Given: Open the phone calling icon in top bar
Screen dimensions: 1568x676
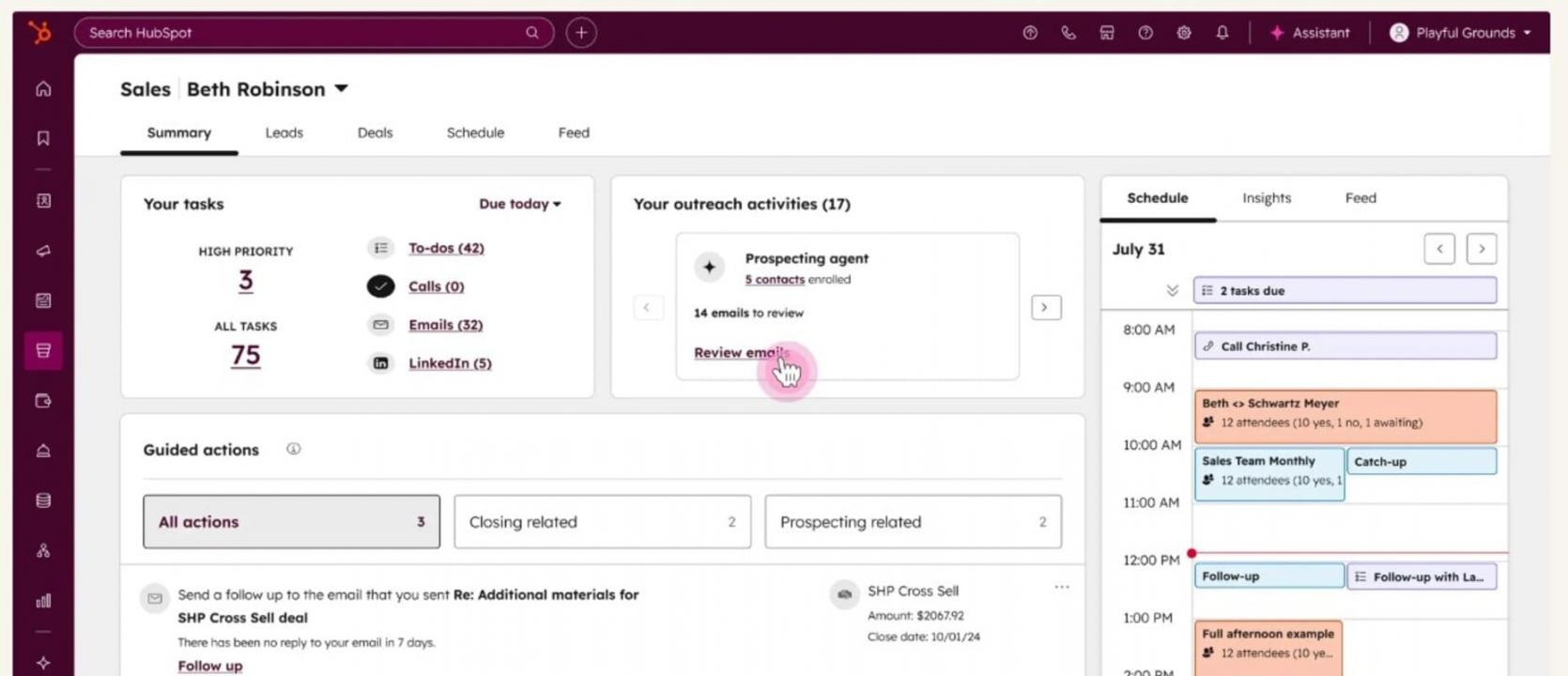Looking at the screenshot, I should pos(1068,33).
